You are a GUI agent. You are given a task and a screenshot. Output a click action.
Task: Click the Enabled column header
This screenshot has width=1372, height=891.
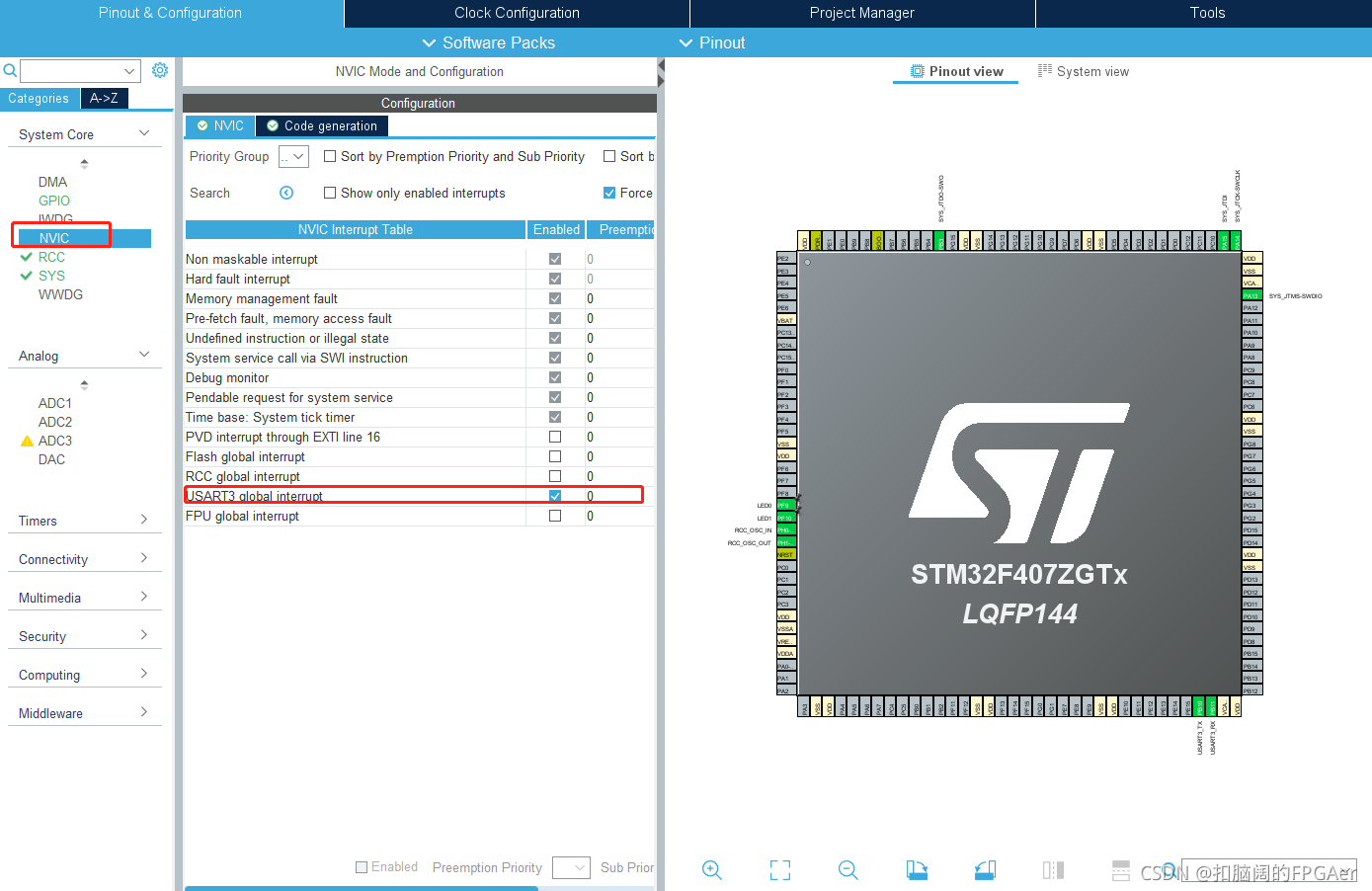pos(557,229)
